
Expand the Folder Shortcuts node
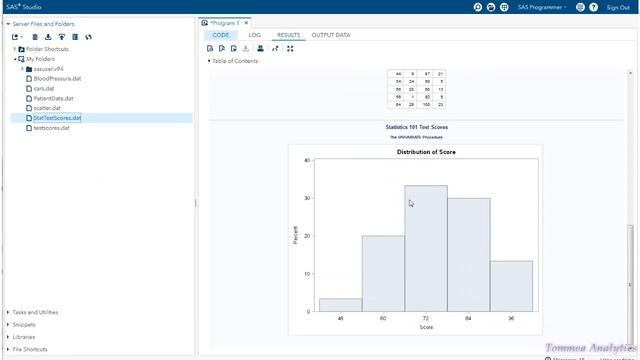coord(15,49)
